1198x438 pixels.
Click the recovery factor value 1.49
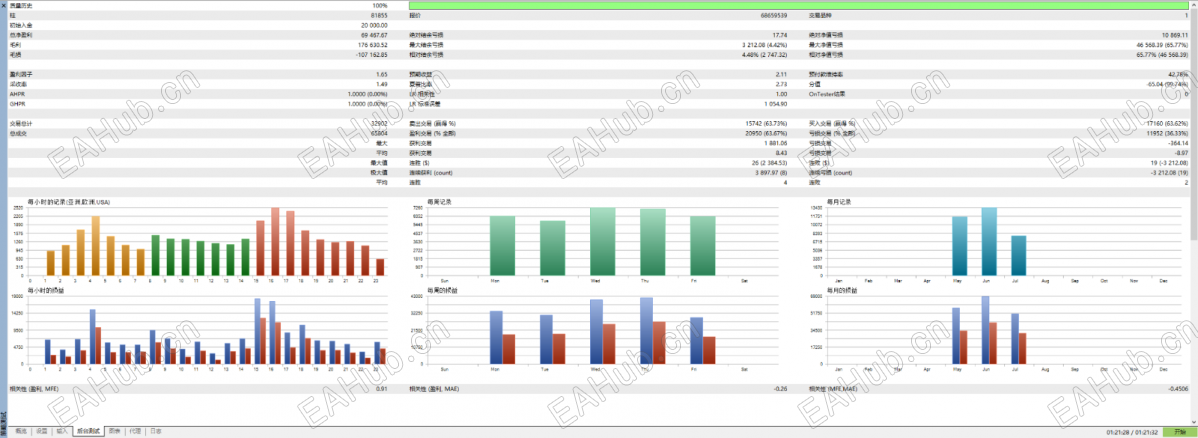coord(381,84)
